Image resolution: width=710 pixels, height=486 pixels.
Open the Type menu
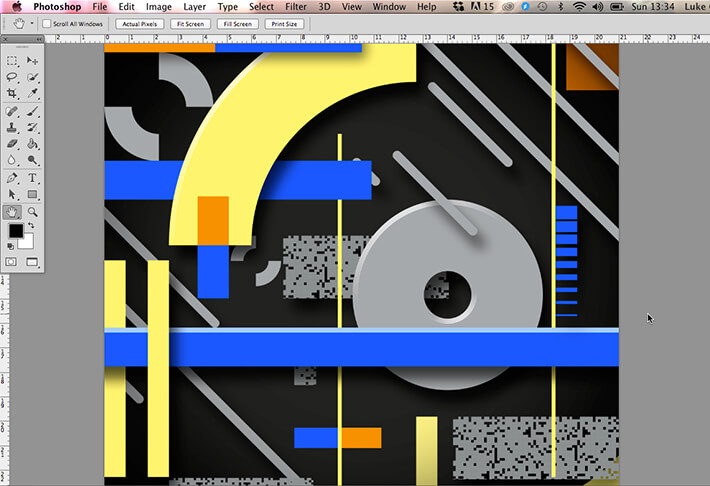(227, 7)
